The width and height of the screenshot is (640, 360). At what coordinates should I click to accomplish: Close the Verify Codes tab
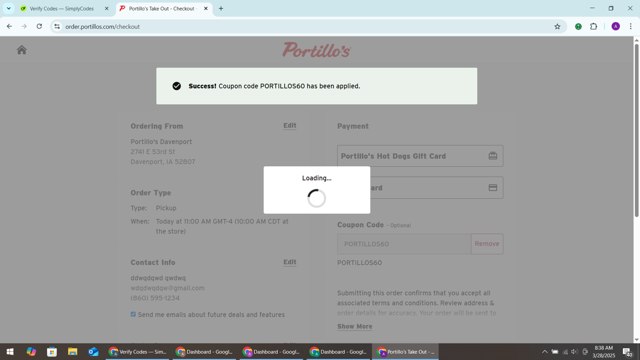[107, 8]
